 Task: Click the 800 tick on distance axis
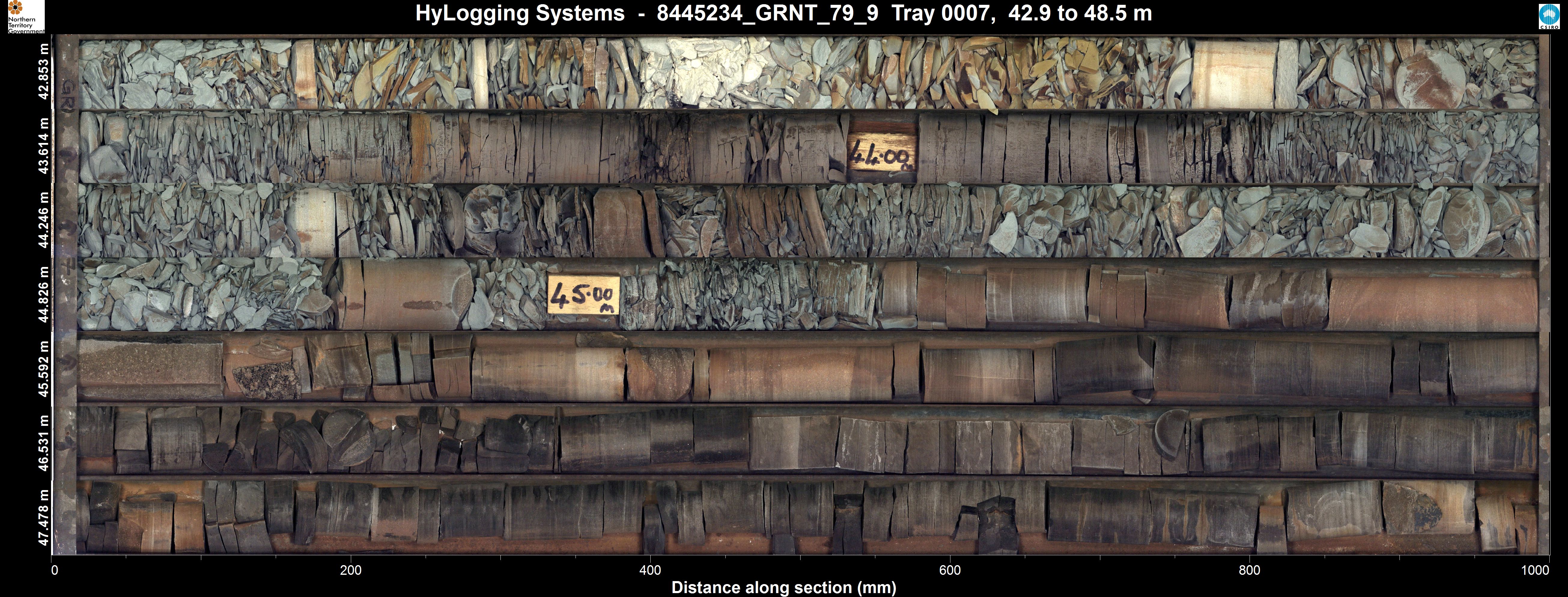1249,570
